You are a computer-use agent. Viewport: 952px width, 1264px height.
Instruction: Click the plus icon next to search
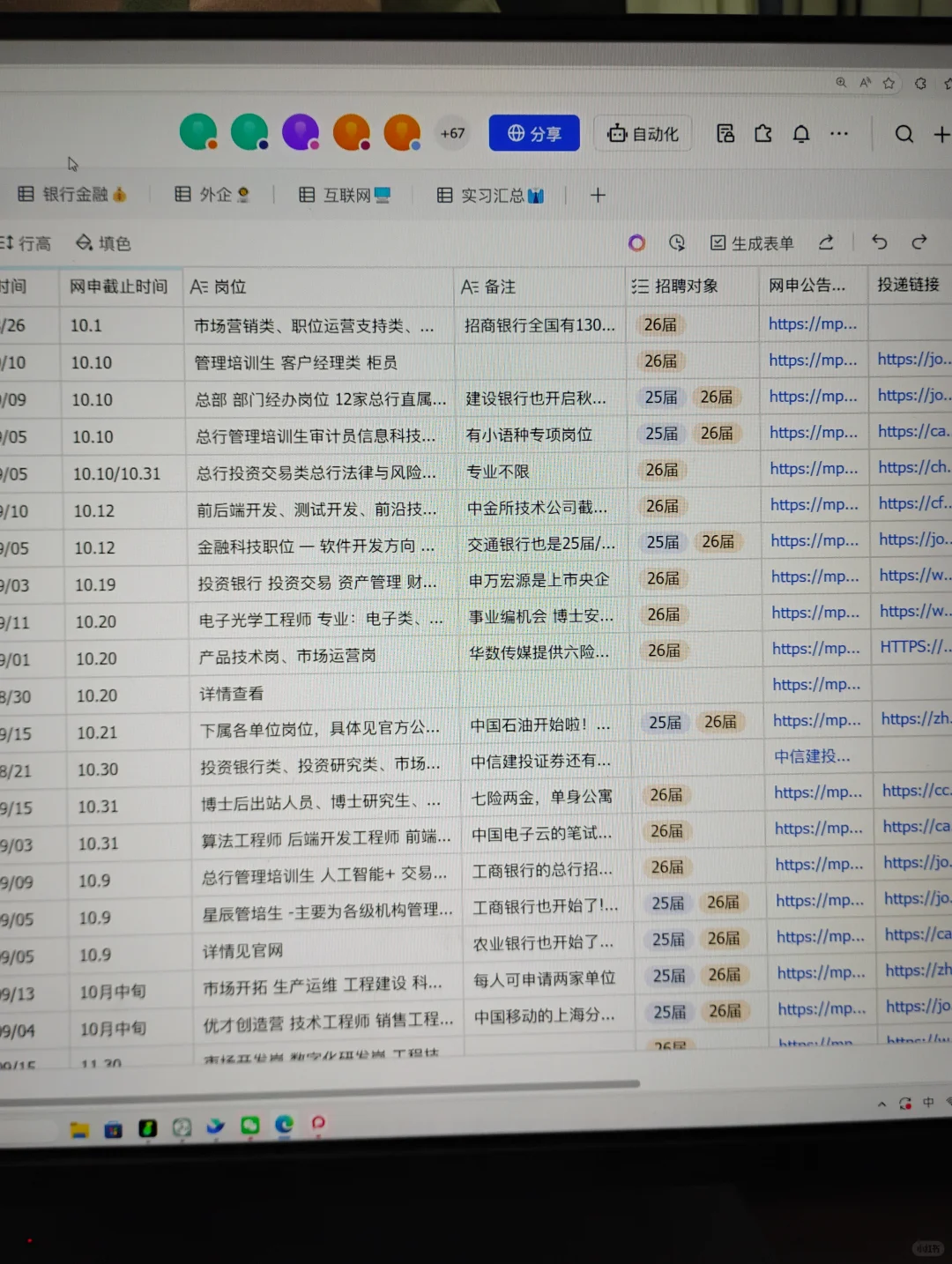click(x=941, y=134)
